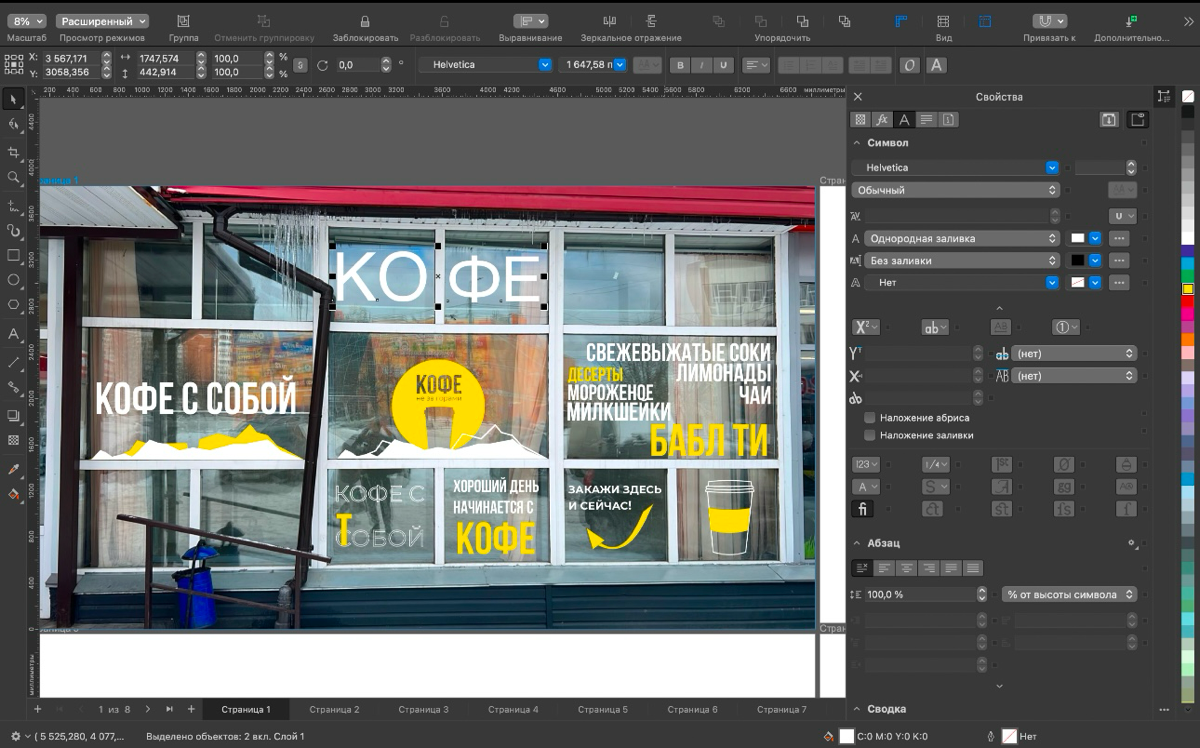1200x748 pixels.
Task: Open the paragraph tab icon in Свойства
Action: [927, 119]
